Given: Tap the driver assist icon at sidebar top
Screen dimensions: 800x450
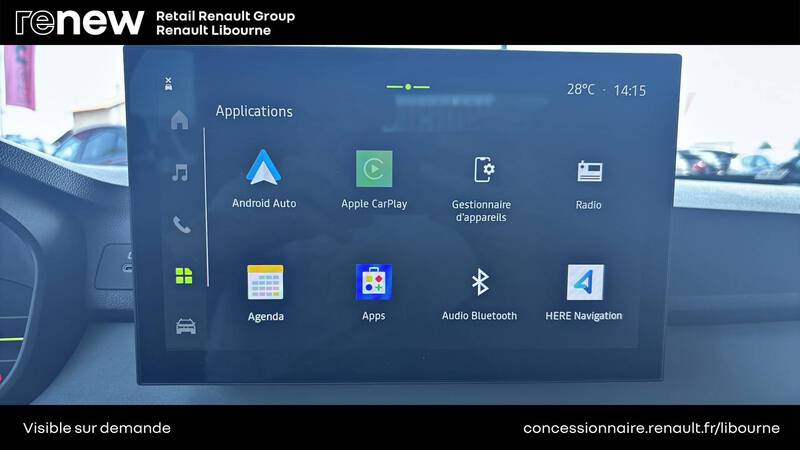Looking at the screenshot, I should [168, 84].
